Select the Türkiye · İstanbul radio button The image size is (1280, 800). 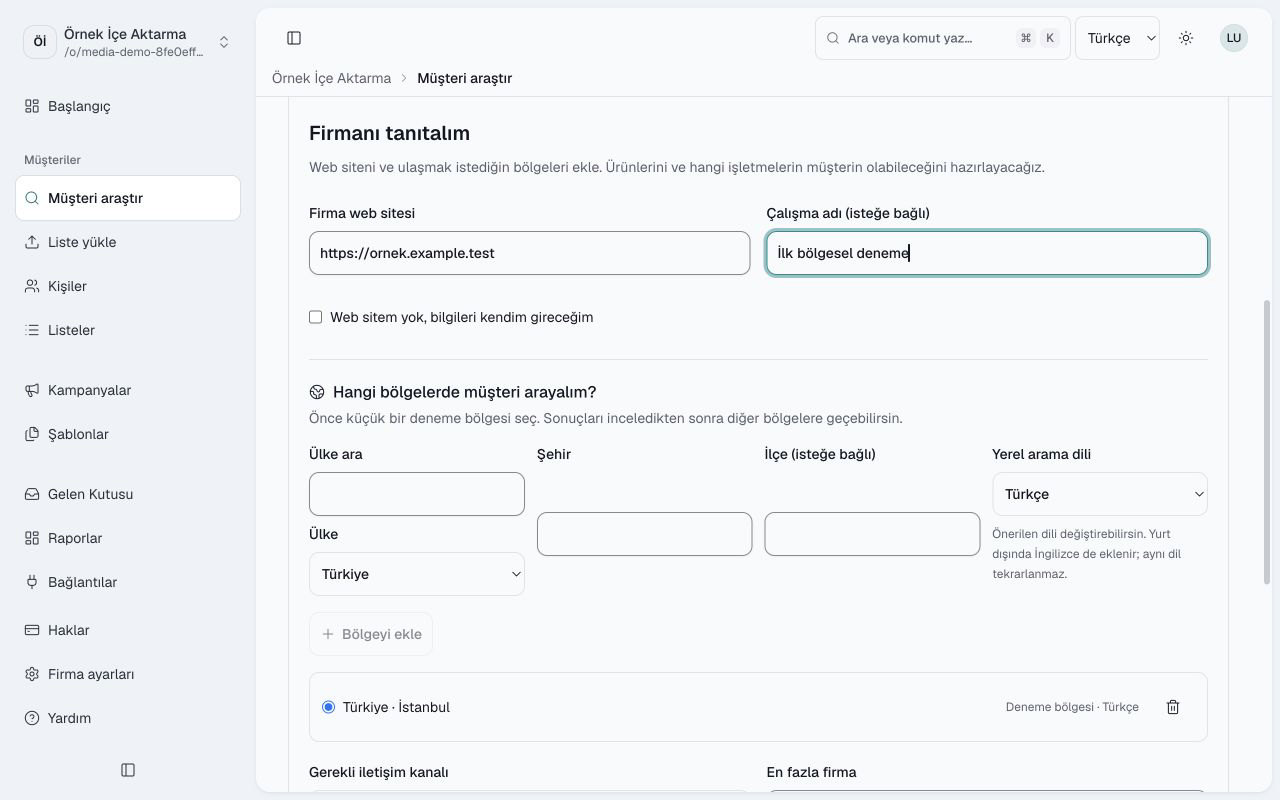(329, 707)
